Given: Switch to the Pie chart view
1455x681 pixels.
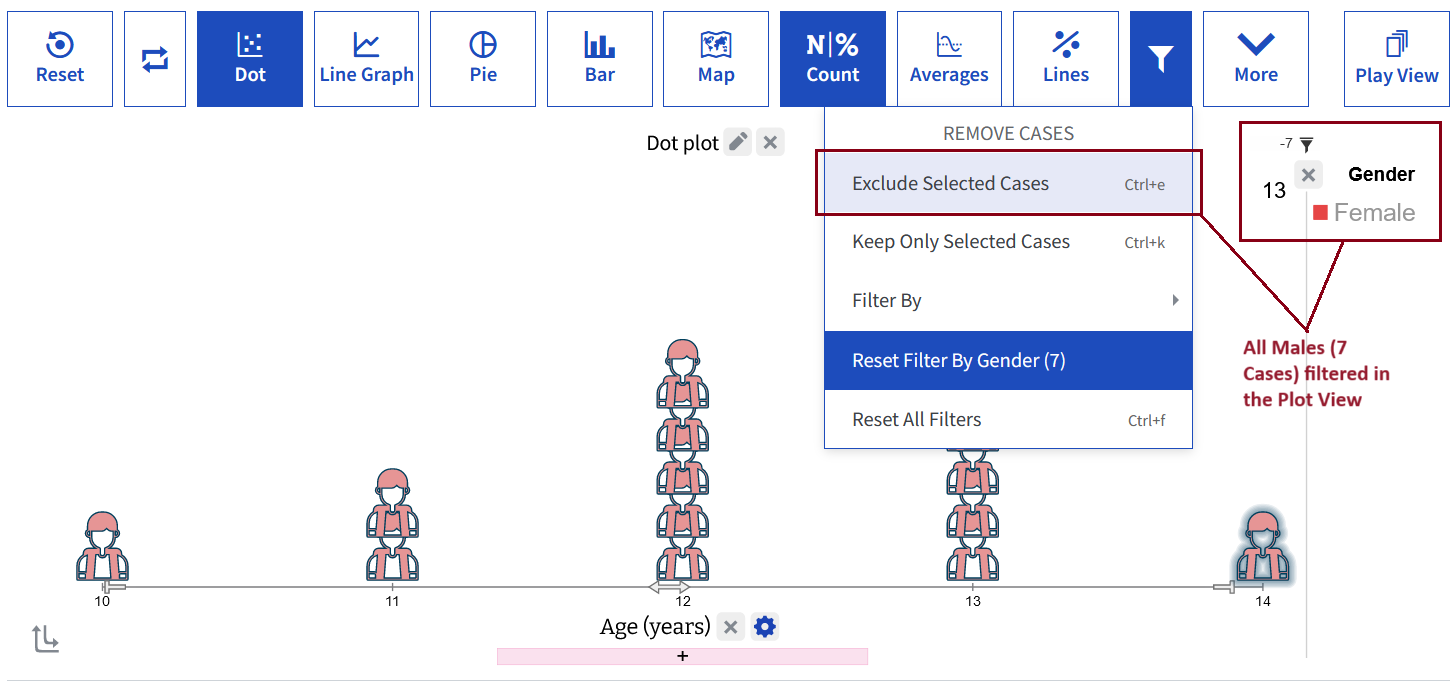Looking at the screenshot, I should tap(483, 59).
